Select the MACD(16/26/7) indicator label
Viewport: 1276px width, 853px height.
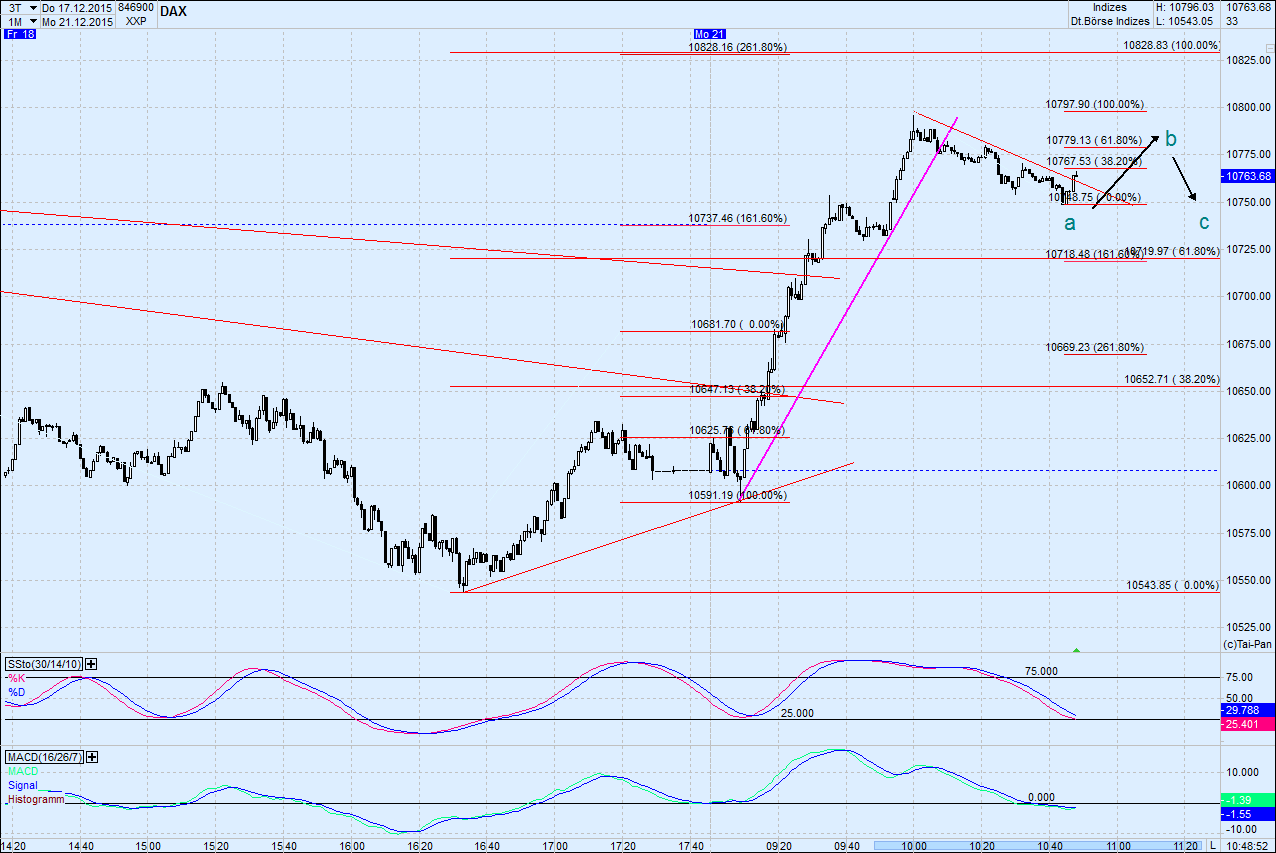pos(45,758)
